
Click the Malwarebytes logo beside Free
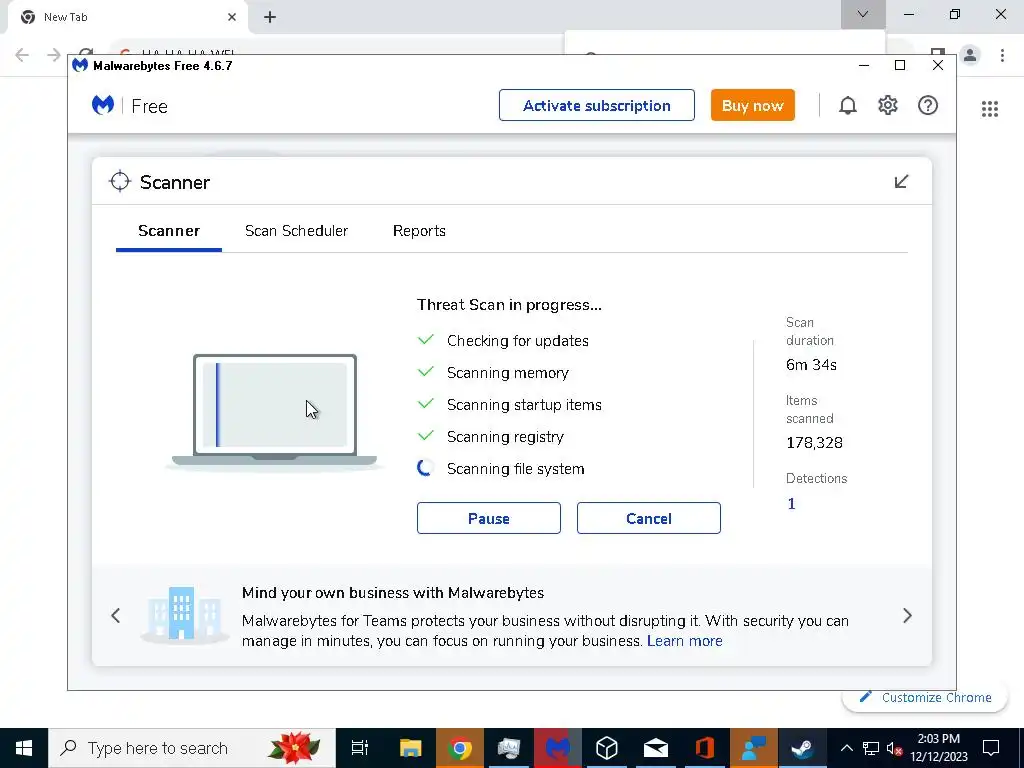click(x=103, y=105)
